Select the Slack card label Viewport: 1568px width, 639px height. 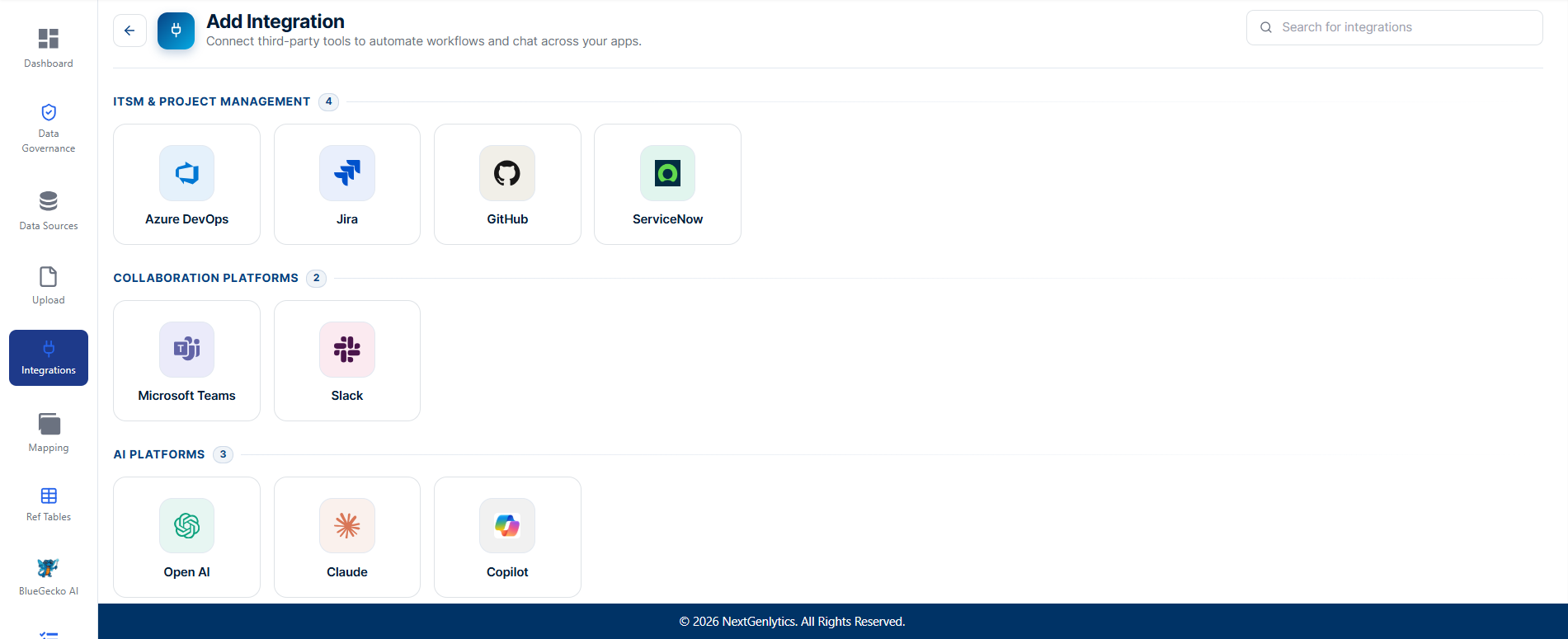tap(347, 396)
